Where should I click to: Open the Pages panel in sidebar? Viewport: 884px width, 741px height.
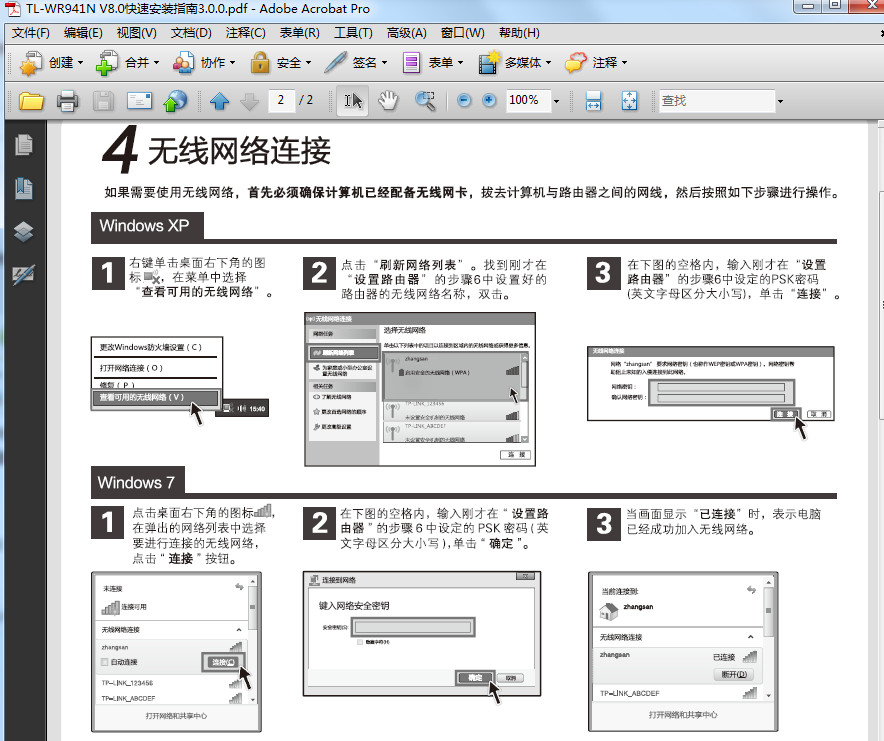pos(24,145)
